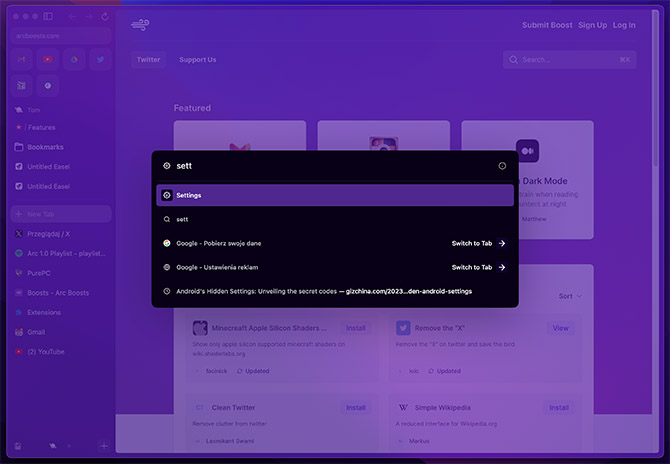Click the Search boosts field
The width and height of the screenshot is (670, 464).
pos(570,60)
